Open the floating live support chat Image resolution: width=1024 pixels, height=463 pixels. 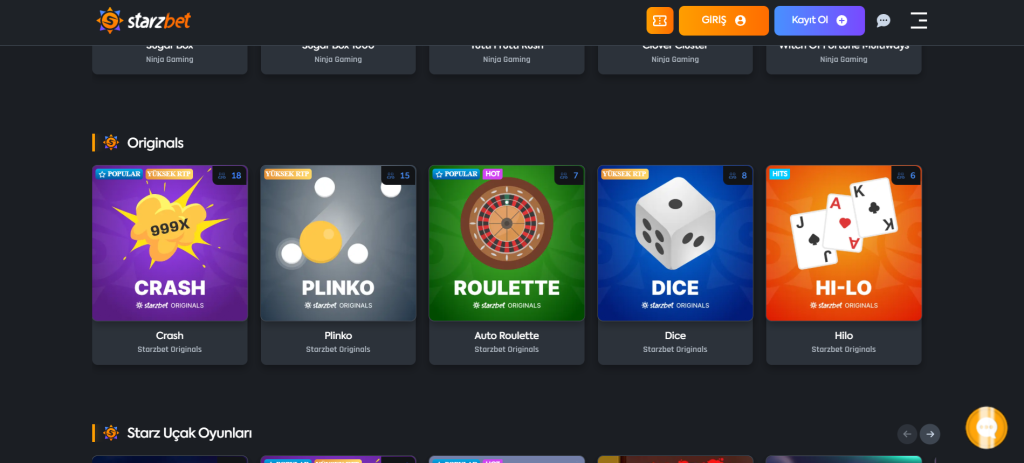click(x=986, y=428)
